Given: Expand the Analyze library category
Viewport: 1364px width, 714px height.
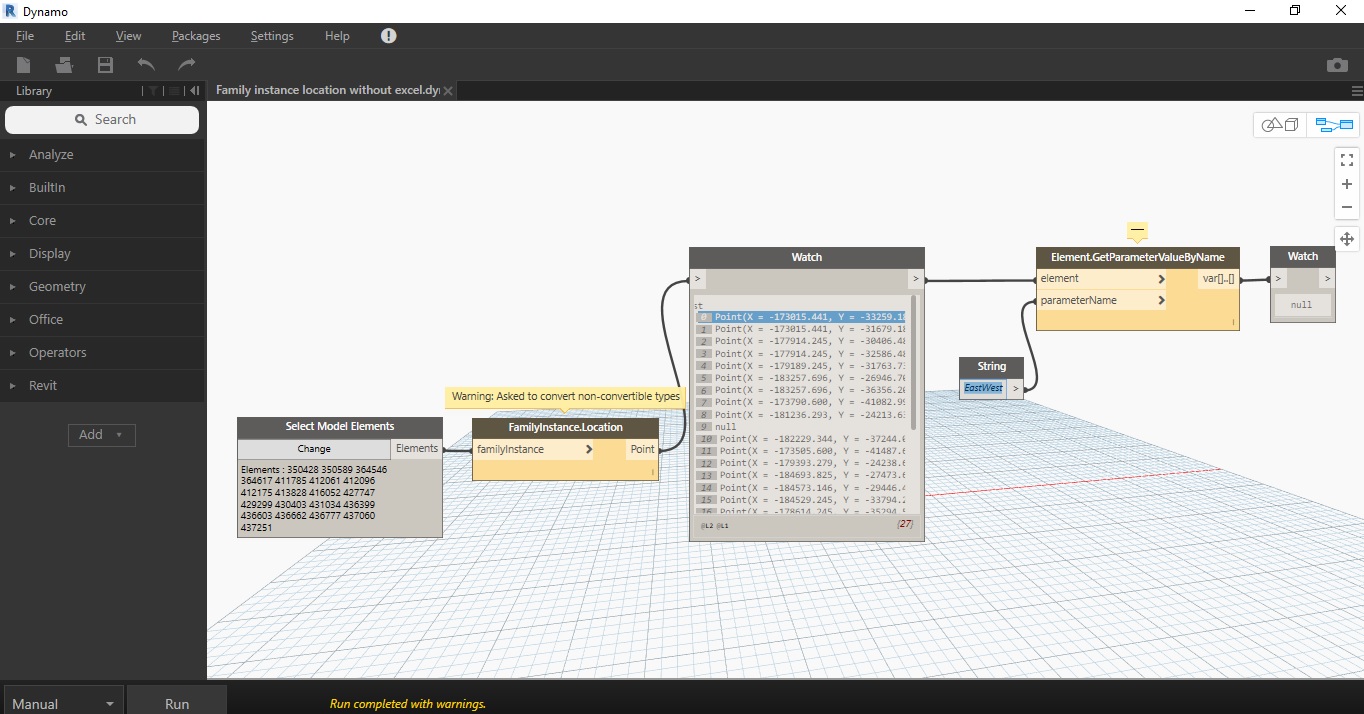Looking at the screenshot, I should 102,155.
